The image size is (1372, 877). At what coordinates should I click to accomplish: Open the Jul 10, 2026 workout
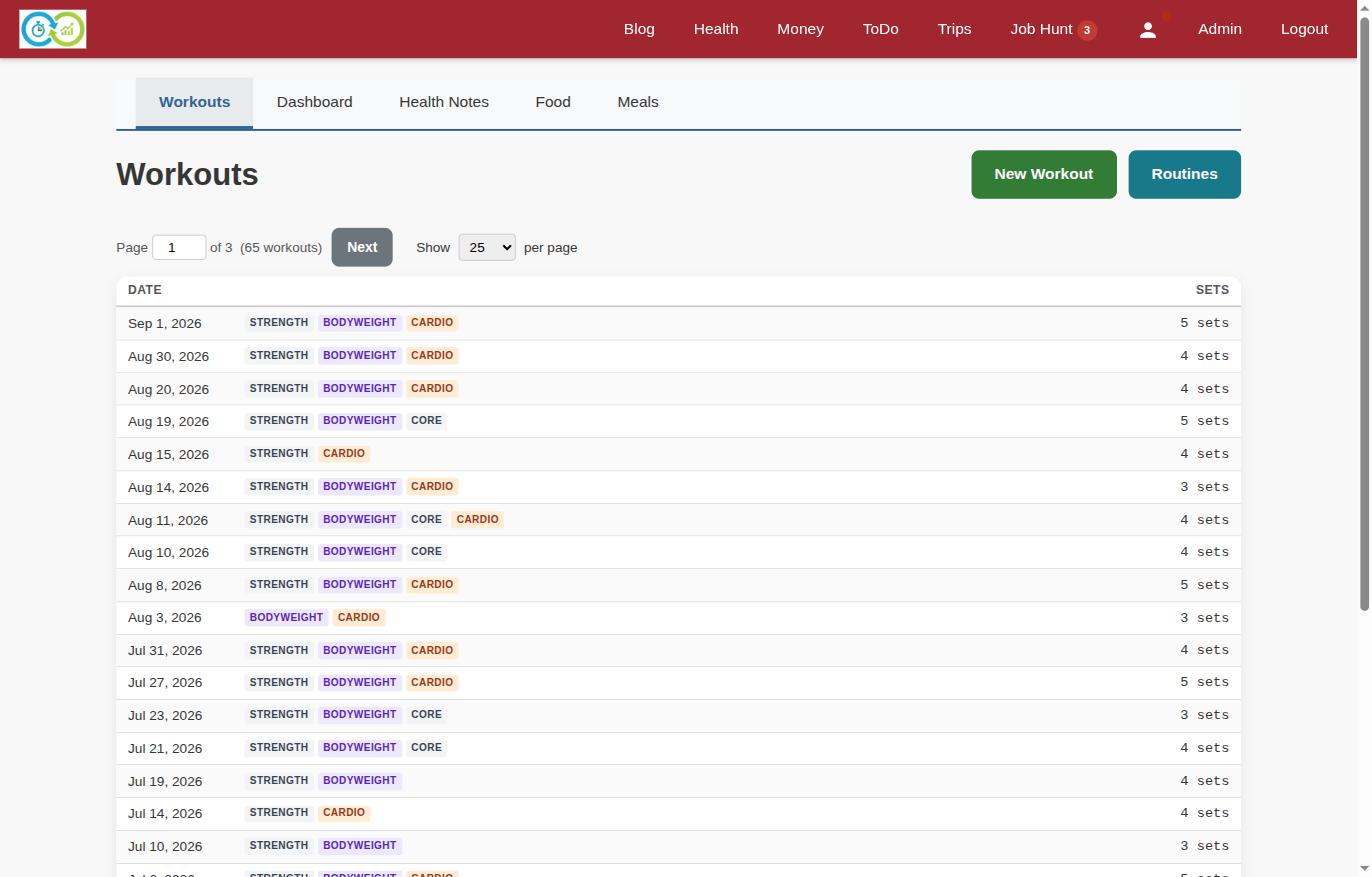678,846
